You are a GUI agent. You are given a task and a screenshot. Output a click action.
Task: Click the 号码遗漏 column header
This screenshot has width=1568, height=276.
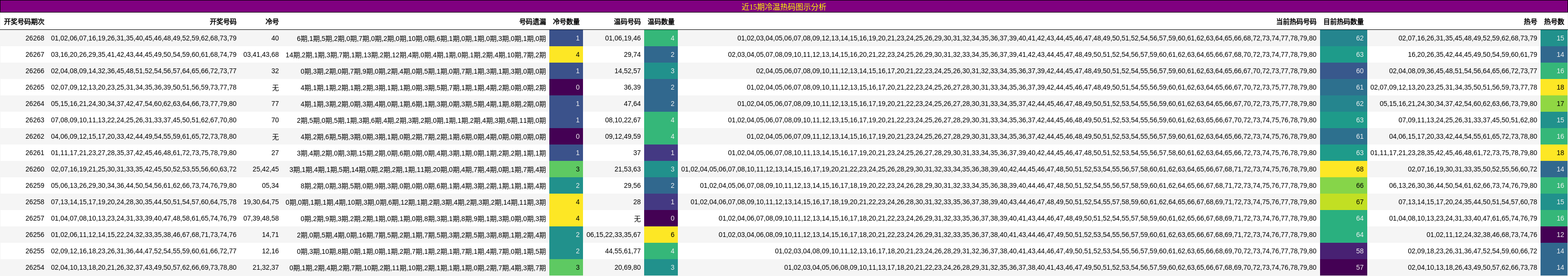[x=532, y=22]
